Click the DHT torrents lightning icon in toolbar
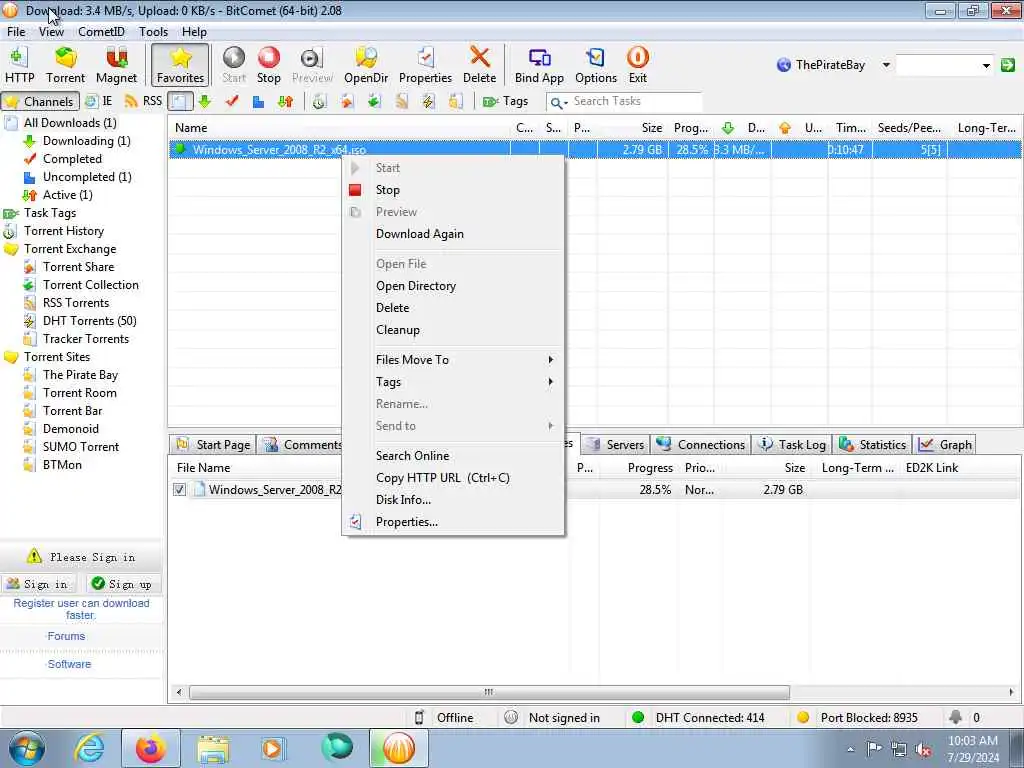The height and width of the screenshot is (768, 1024). (x=428, y=101)
